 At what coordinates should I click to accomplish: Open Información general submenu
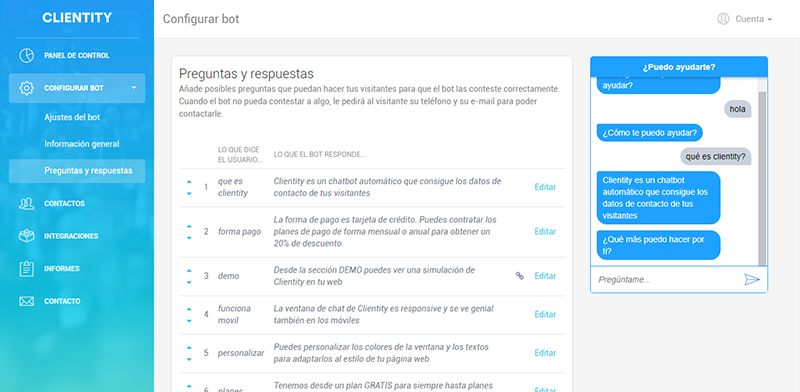tap(82, 144)
